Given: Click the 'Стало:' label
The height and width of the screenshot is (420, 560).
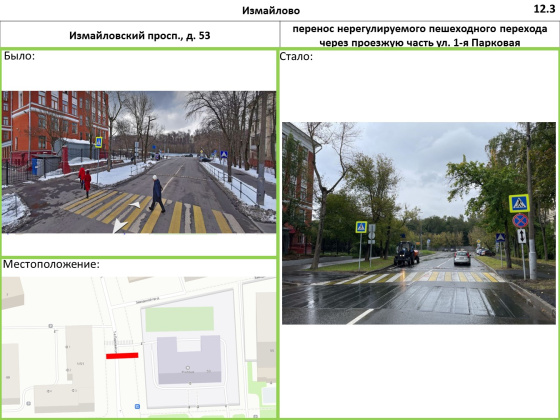Looking at the screenshot, I should pos(296,56).
